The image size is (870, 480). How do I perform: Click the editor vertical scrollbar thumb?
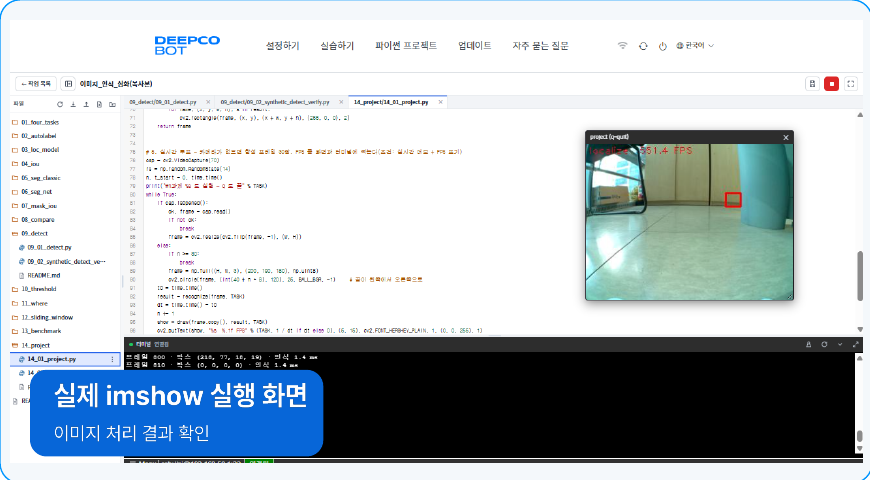[860, 276]
